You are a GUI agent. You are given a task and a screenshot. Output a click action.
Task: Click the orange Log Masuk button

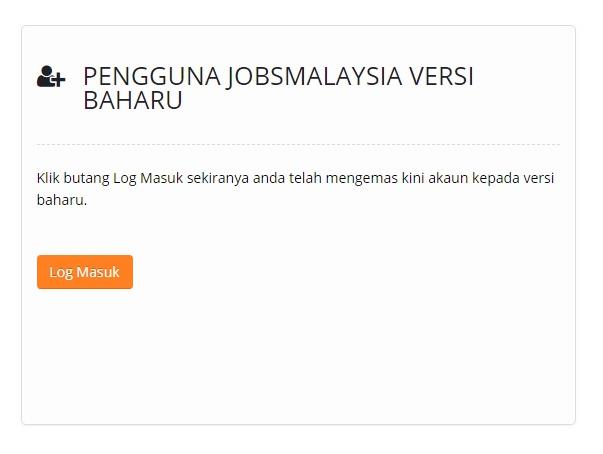(x=85, y=272)
